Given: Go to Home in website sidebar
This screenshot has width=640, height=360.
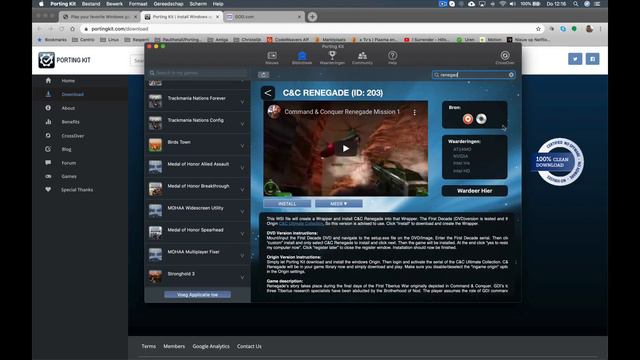Looking at the screenshot, I should (68, 81).
